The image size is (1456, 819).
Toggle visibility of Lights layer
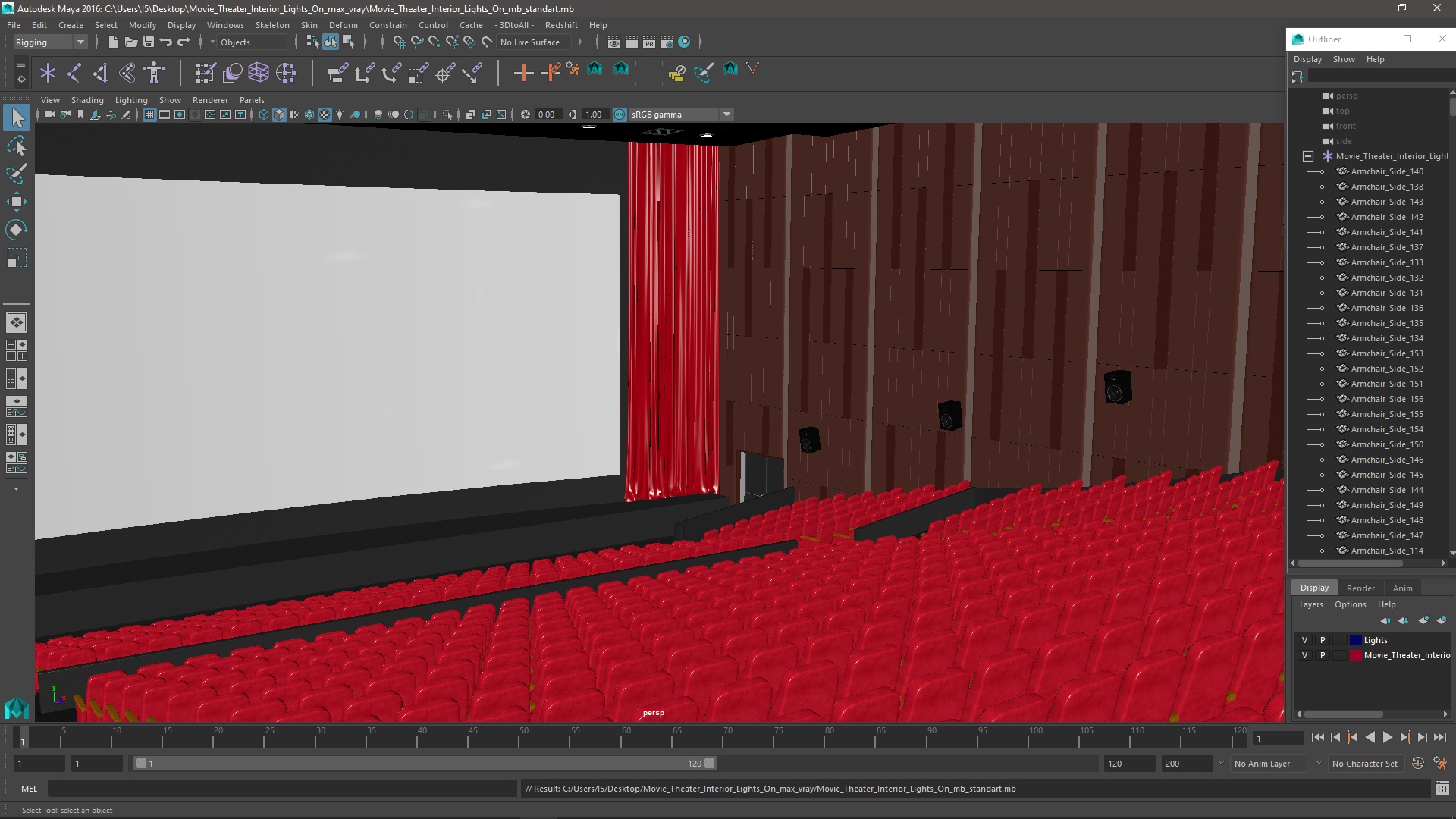1304,640
